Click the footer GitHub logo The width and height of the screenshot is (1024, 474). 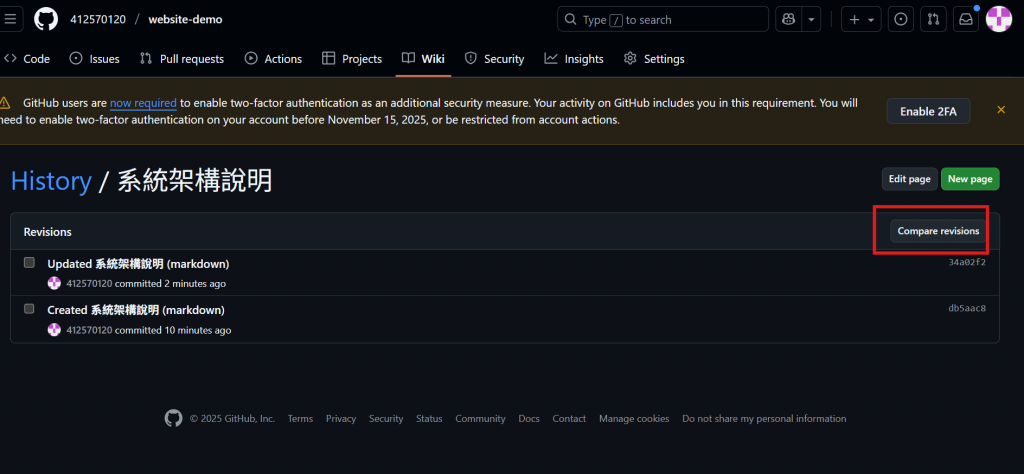coord(173,419)
